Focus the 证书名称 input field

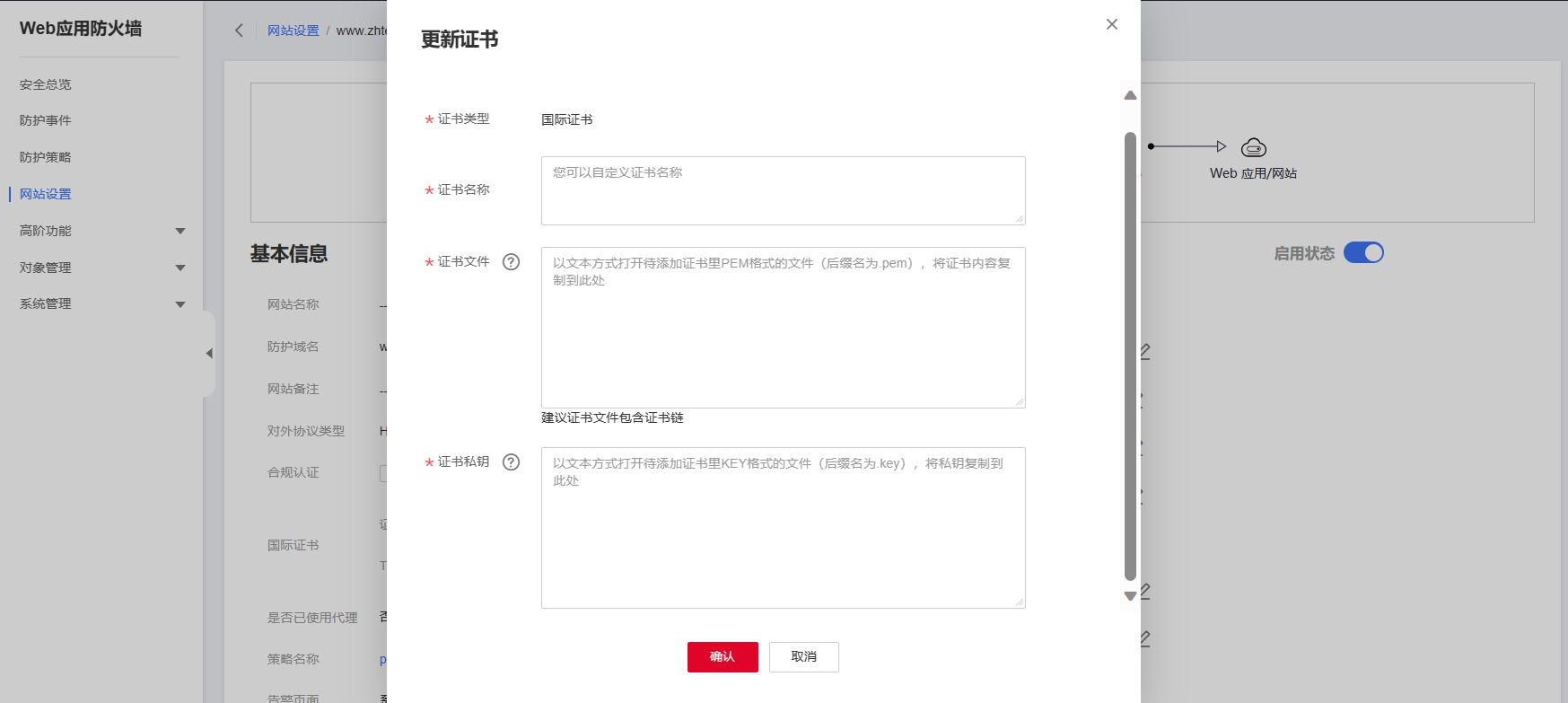point(783,190)
